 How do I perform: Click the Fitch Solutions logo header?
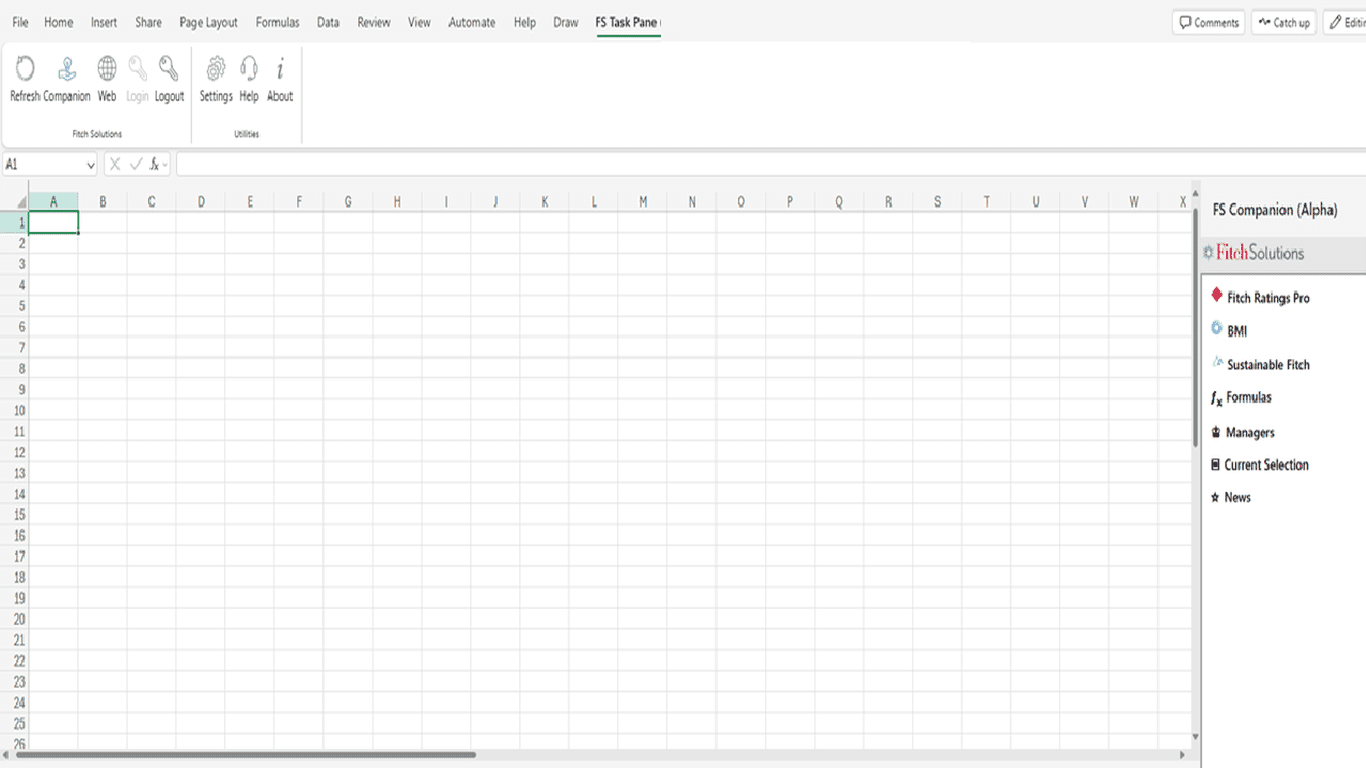pyautogui.click(x=1254, y=253)
